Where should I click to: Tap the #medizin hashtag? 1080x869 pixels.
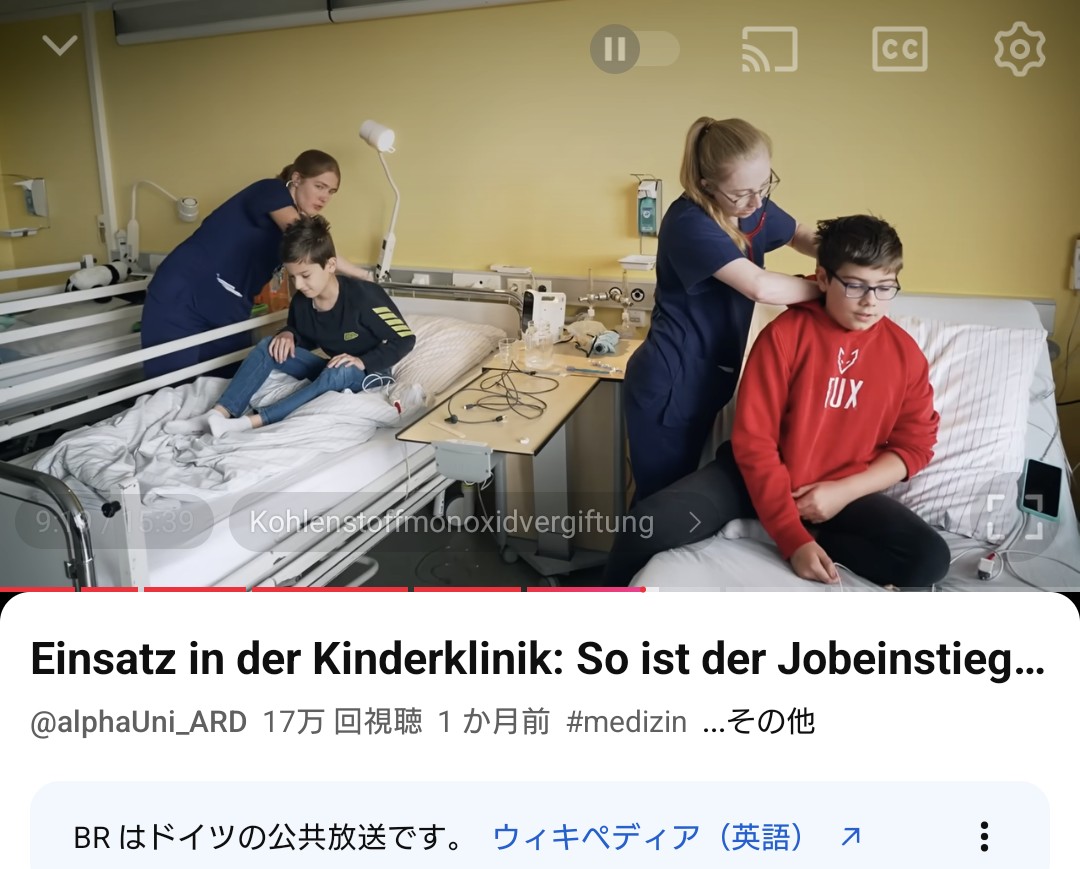pos(626,722)
